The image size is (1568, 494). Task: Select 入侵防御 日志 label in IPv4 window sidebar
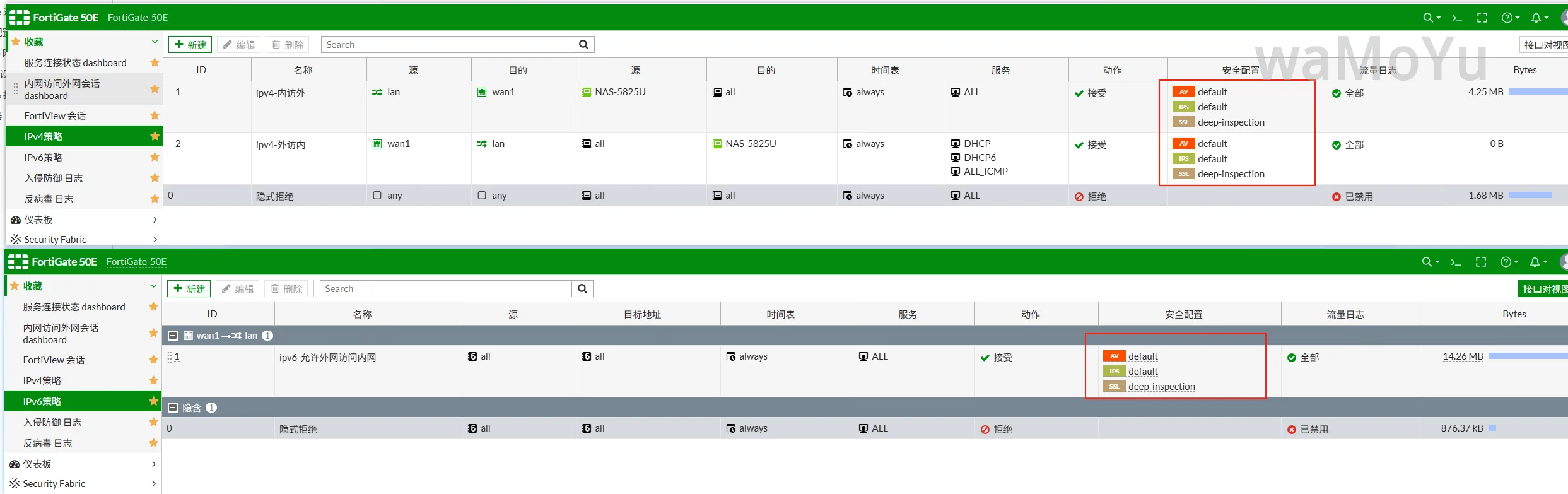(54, 179)
